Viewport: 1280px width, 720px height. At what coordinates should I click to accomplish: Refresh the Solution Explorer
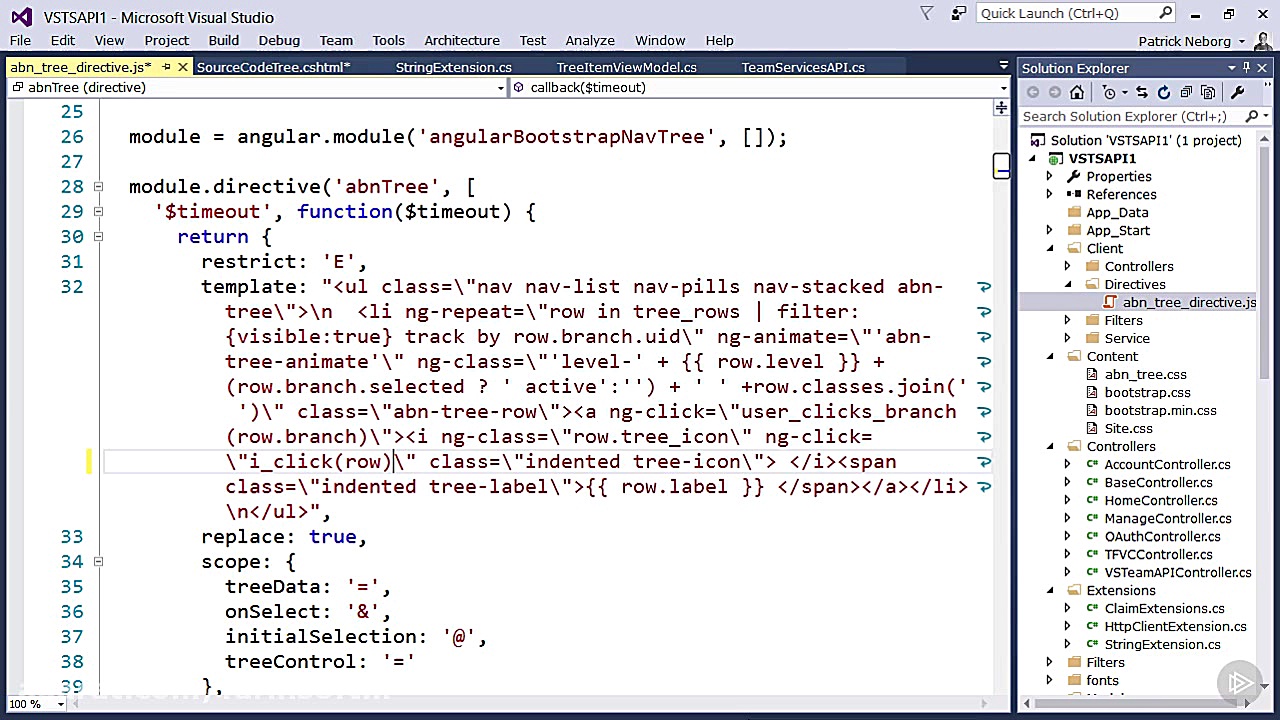[x=1164, y=93]
